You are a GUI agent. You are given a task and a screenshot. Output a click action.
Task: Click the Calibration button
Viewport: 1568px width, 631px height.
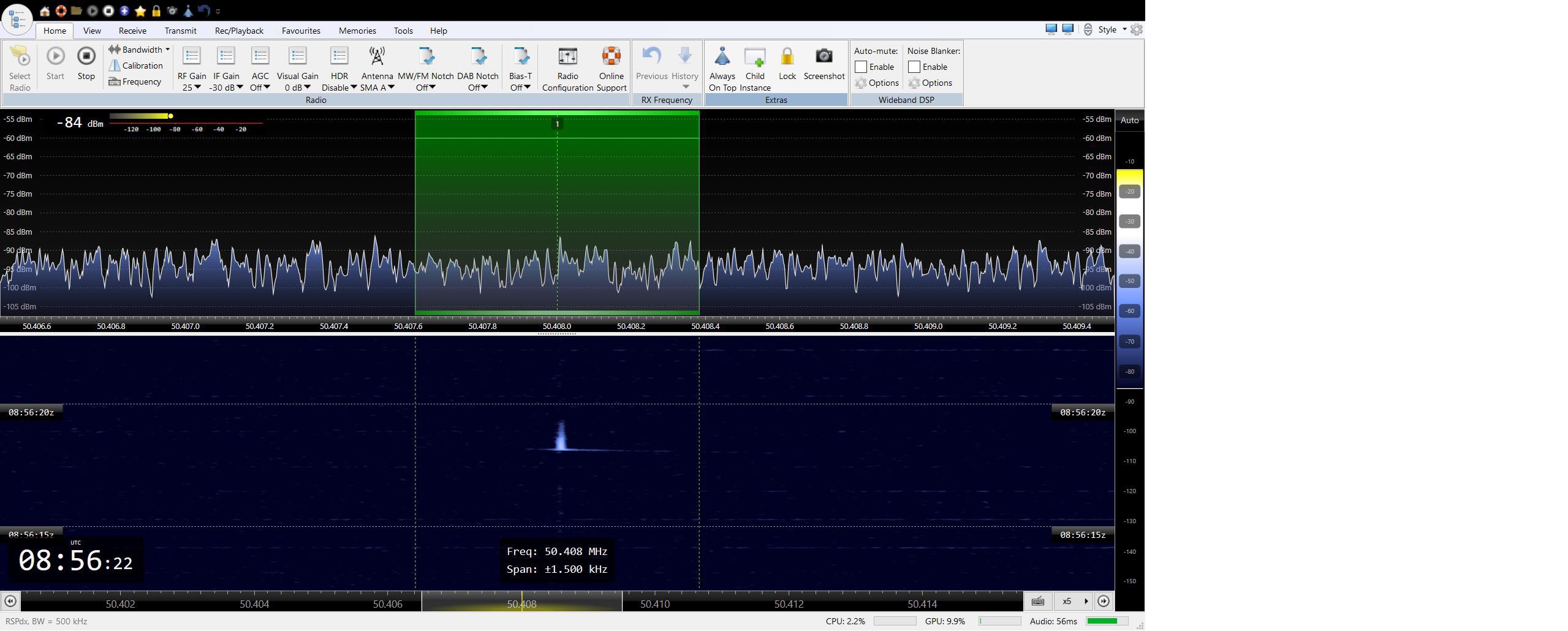pyautogui.click(x=136, y=66)
